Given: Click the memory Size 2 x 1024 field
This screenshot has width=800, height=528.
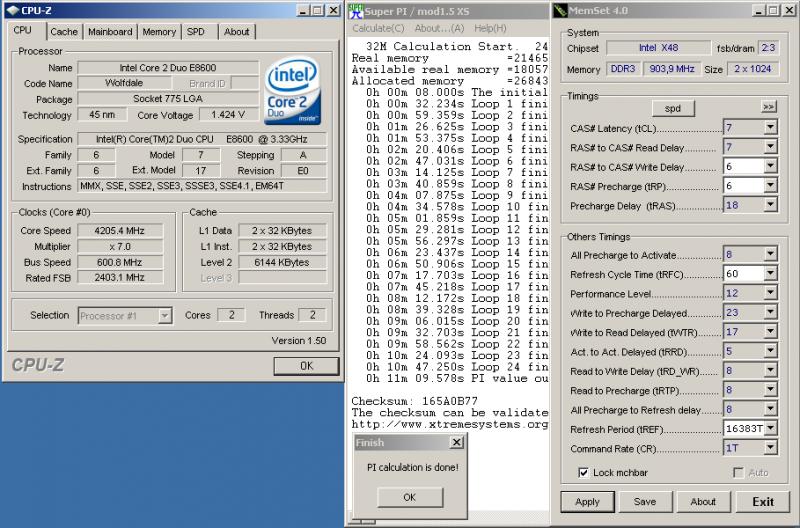Looking at the screenshot, I should (753, 68).
